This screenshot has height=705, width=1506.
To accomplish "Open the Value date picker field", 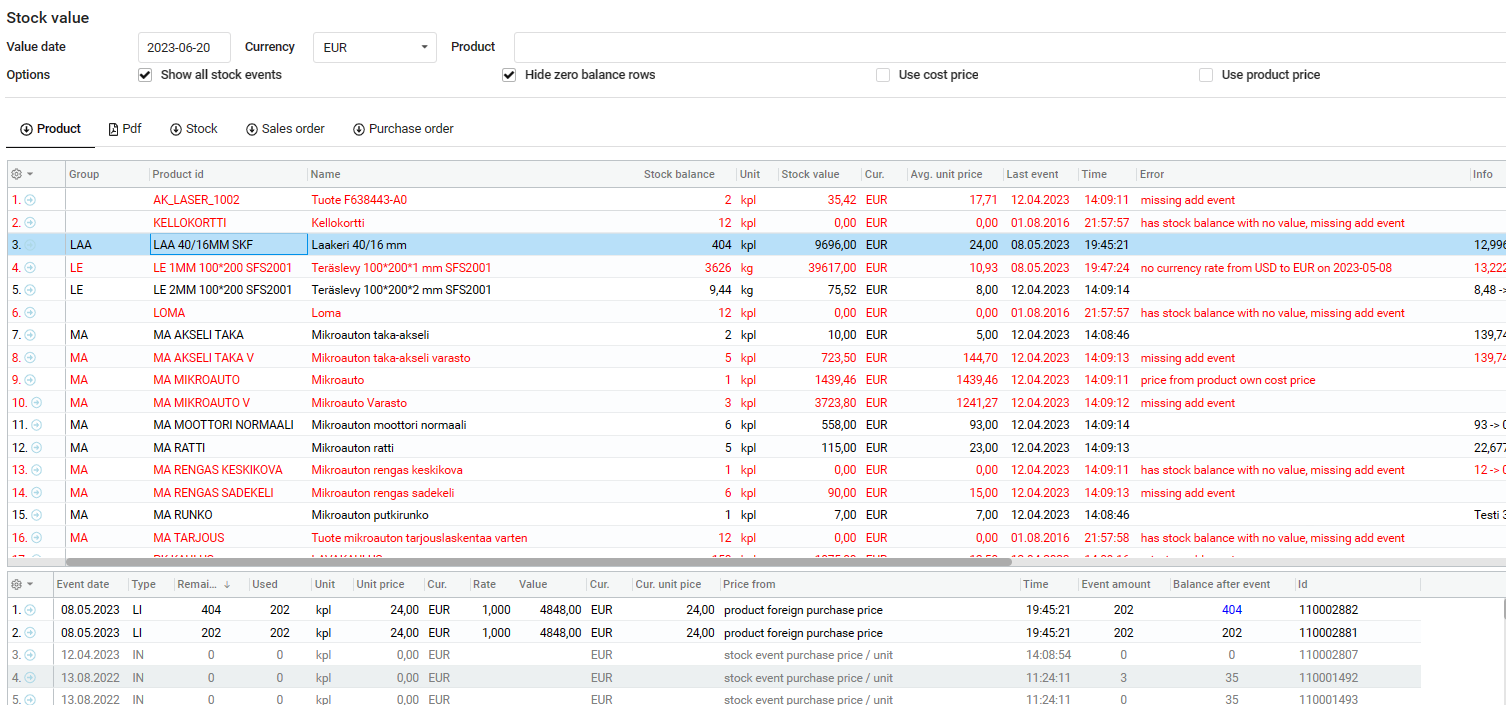I will click(183, 47).
